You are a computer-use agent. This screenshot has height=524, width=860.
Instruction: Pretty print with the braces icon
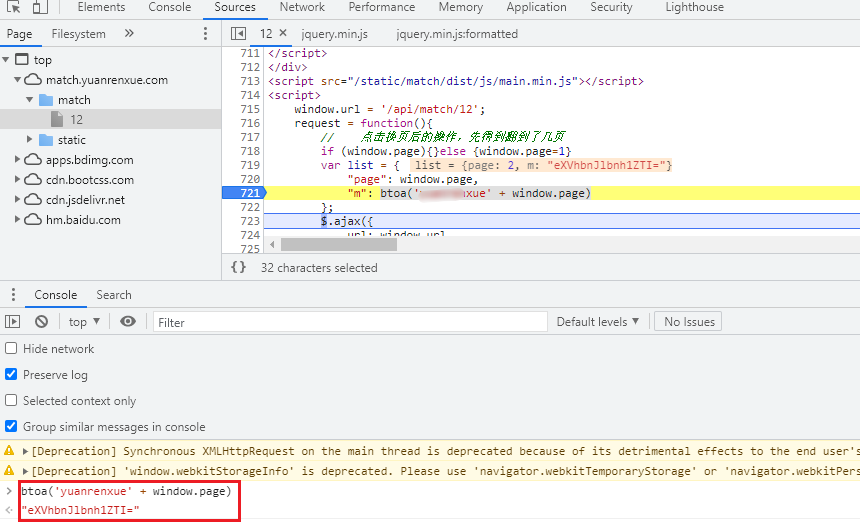tap(239, 267)
